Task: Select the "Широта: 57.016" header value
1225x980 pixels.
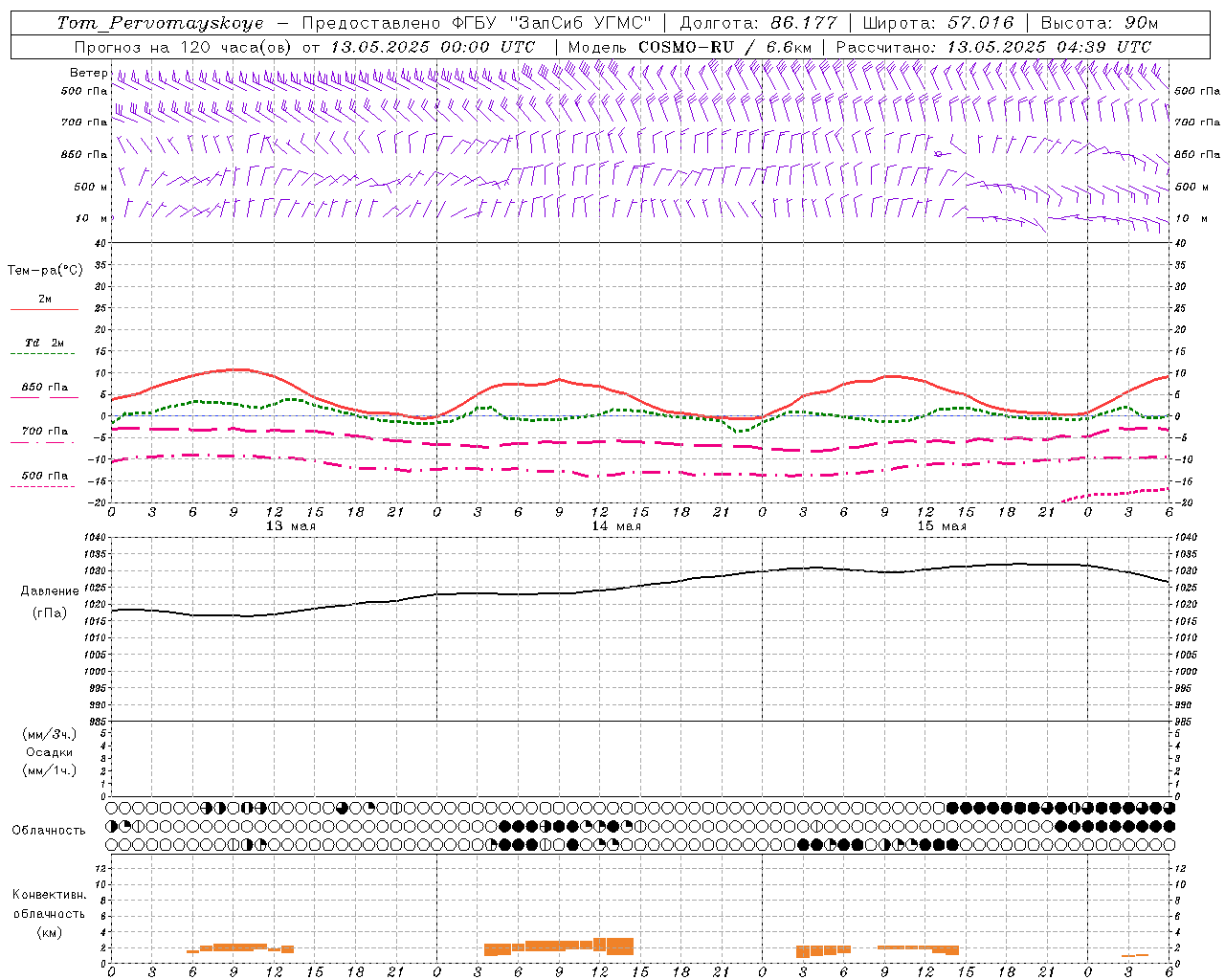Action: pyautogui.click(x=938, y=23)
